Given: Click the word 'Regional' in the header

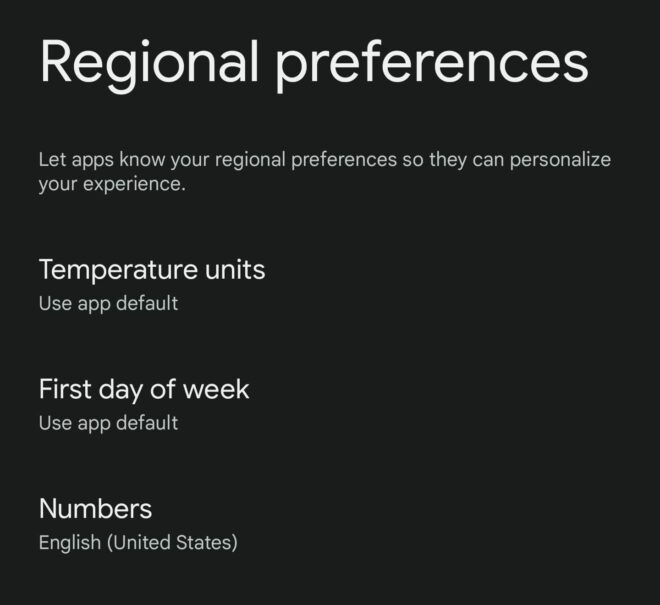Looking at the screenshot, I should pyautogui.click(x=149, y=65).
